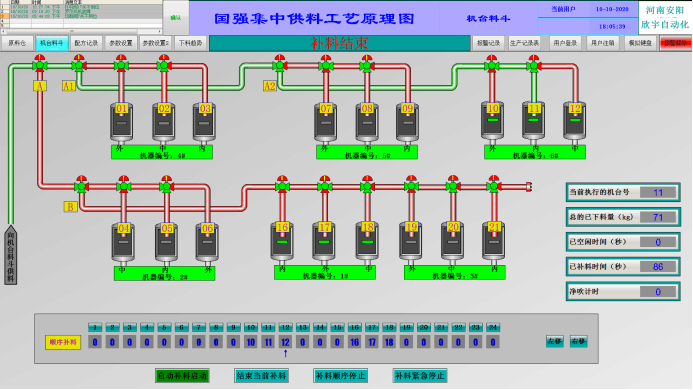Select hopper 02 icon
The width and height of the screenshot is (693, 390).
164,122
